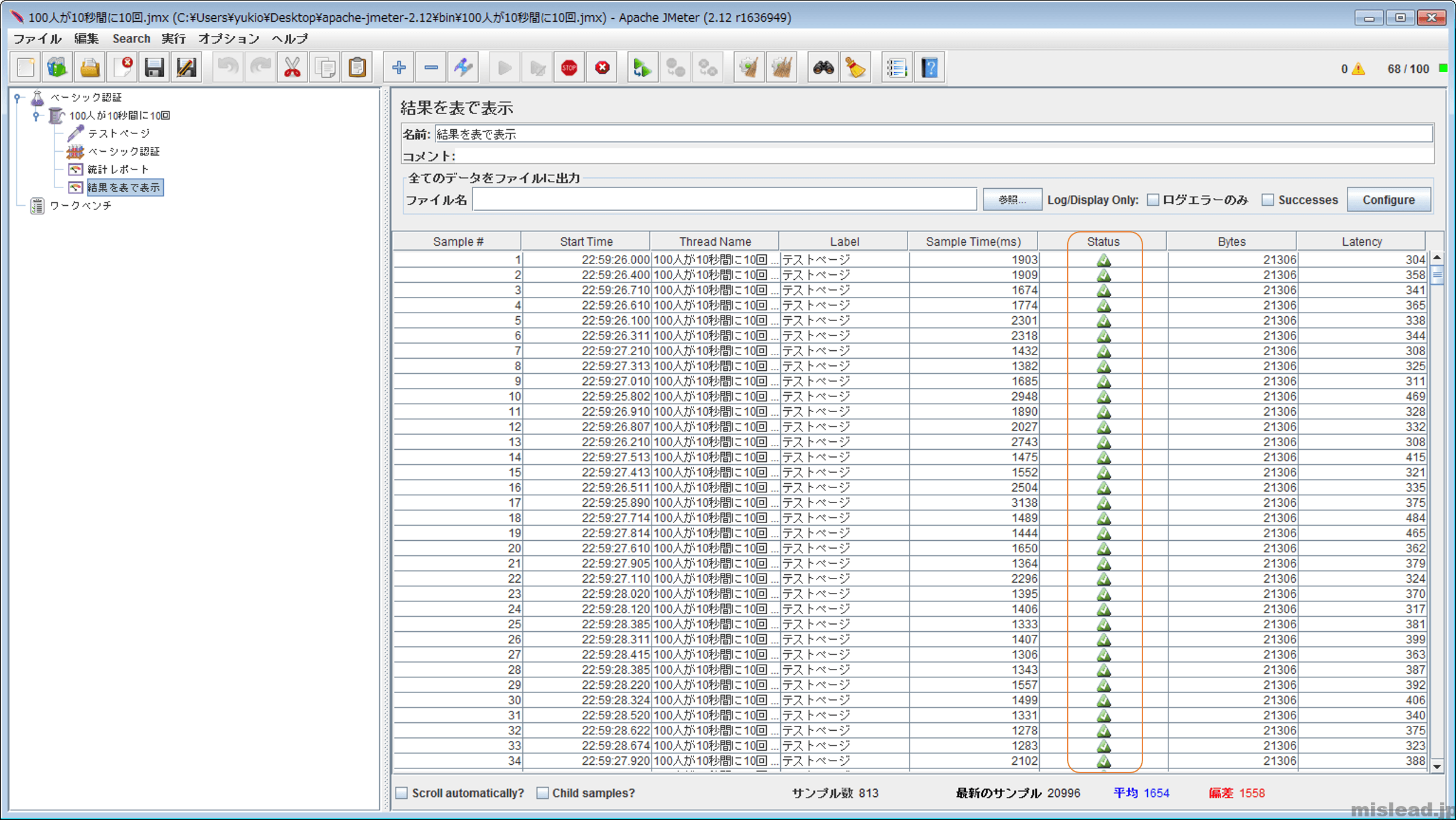Click the ファイル名 input field
This screenshot has height=820, width=1456.
pos(724,200)
